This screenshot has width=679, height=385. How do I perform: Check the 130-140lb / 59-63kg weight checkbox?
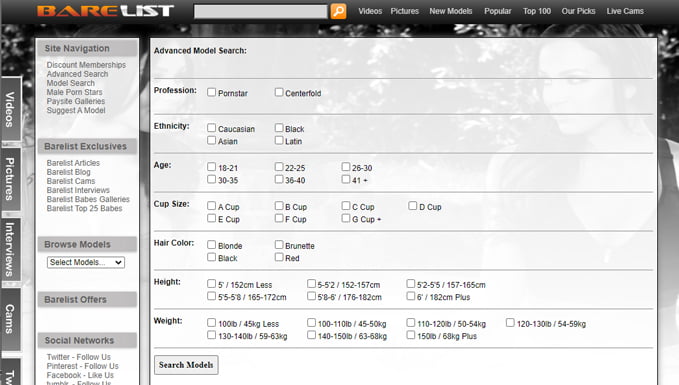point(211,335)
